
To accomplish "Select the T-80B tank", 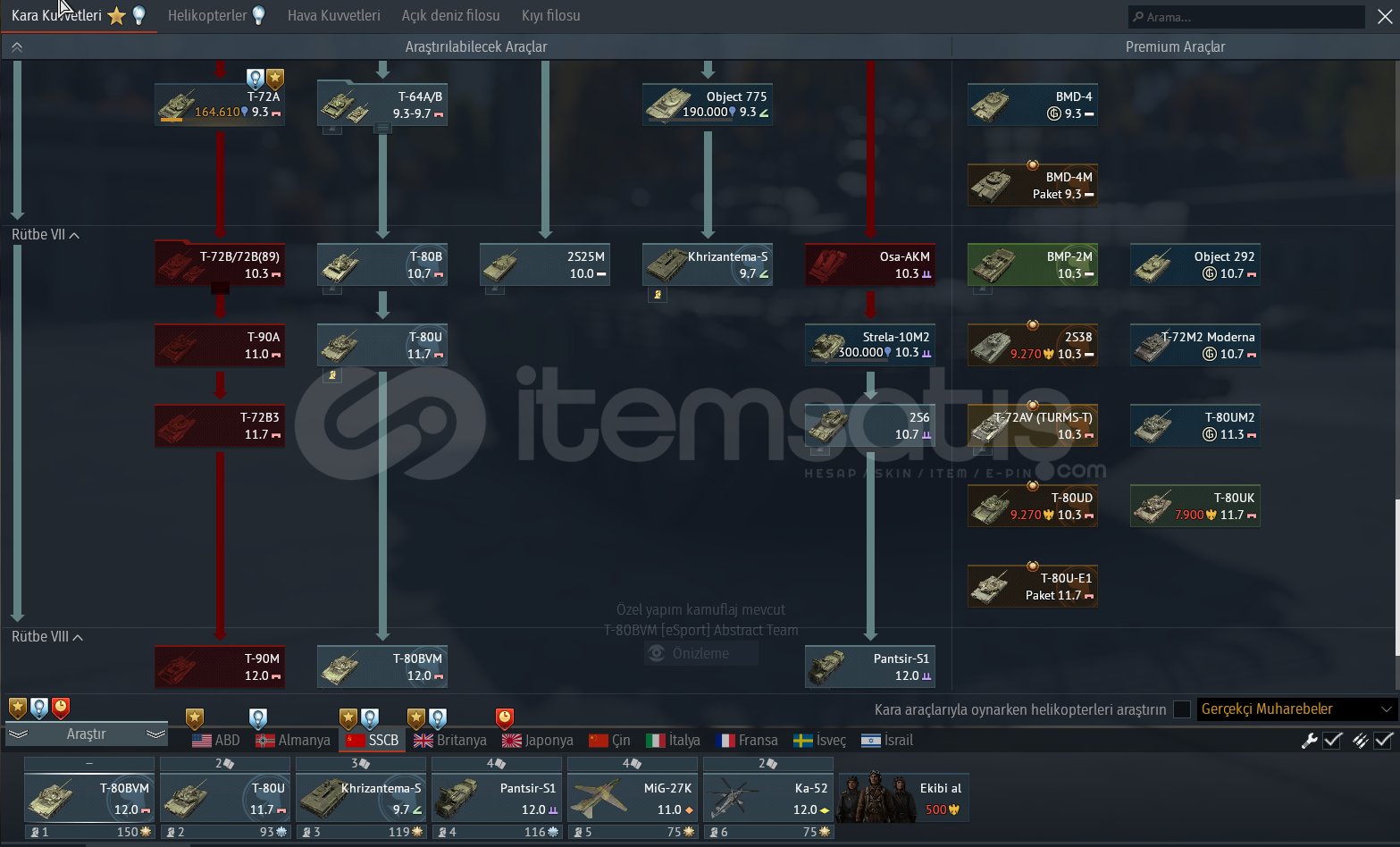I will 382,264.
